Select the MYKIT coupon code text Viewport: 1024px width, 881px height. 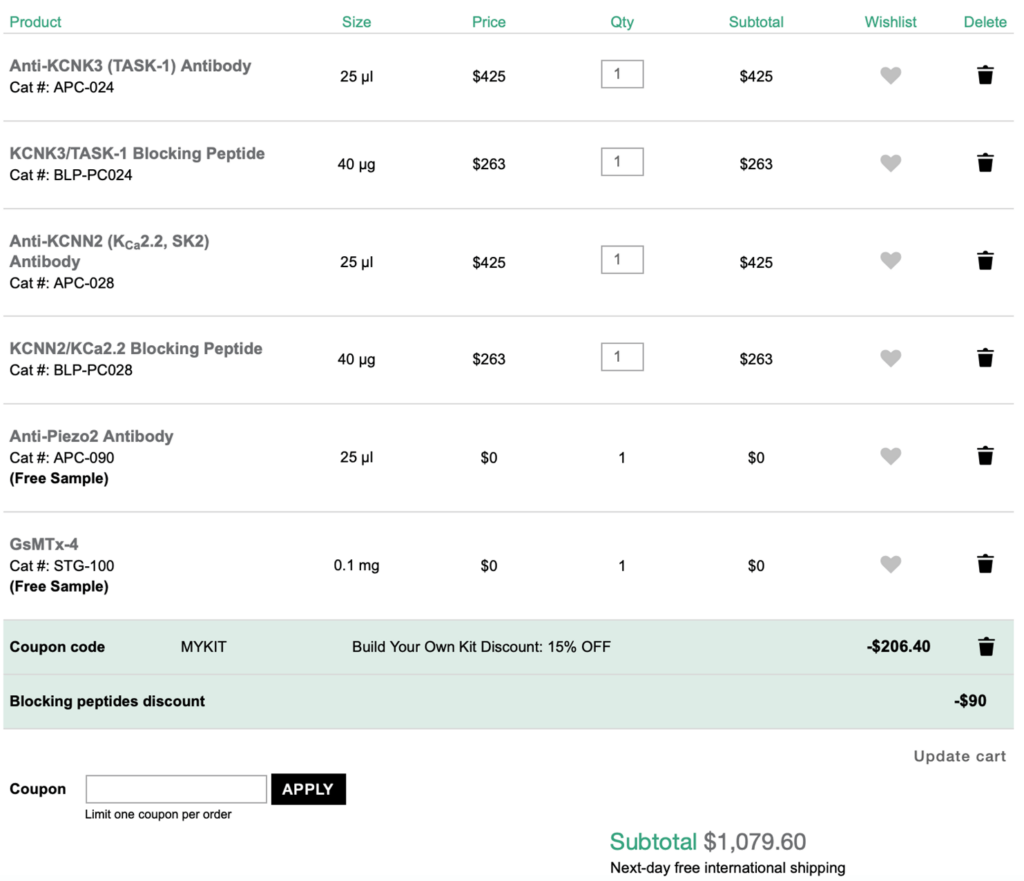pyautogui.click(x=204, y=647)
